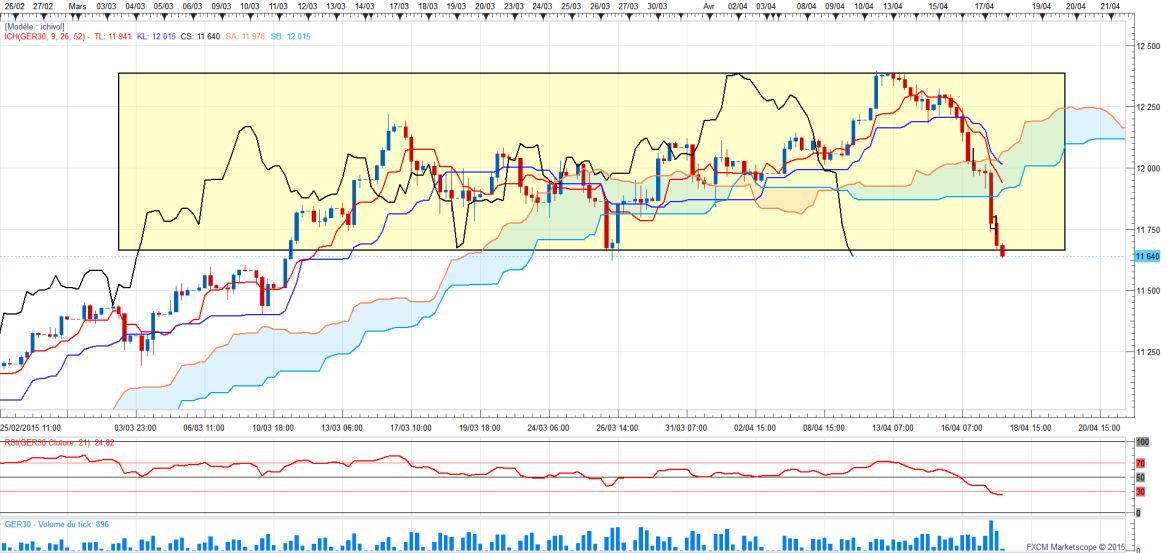
Task: Click the '15/04' date on the time ruler
Action: point(939,5)
